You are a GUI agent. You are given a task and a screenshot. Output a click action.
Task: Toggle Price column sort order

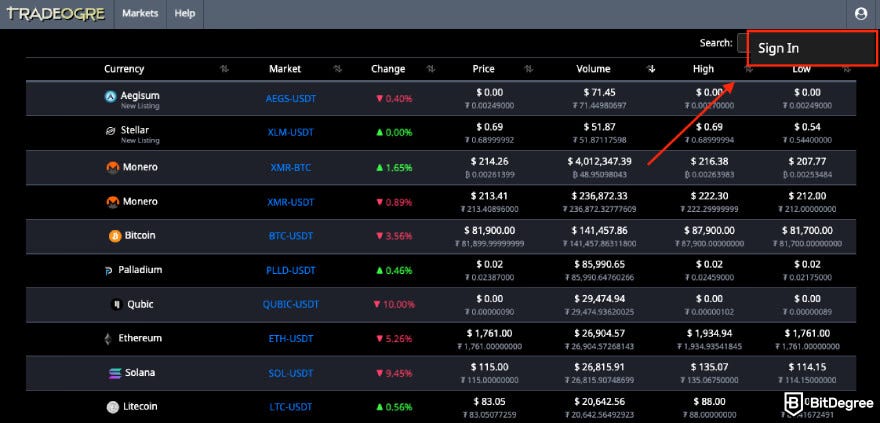[x=529, y=69]
